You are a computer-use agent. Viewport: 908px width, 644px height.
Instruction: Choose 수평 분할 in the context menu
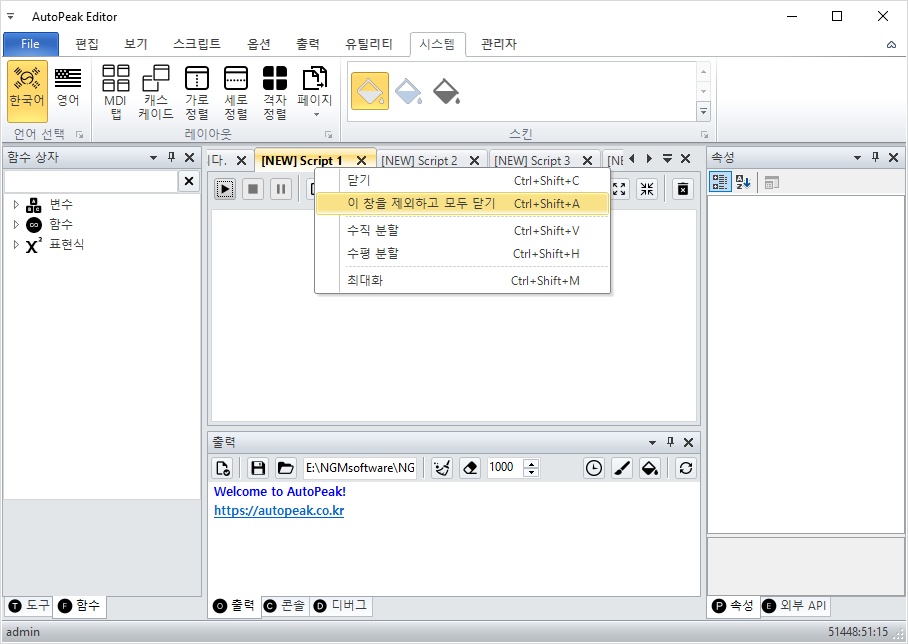click(463, 254)
